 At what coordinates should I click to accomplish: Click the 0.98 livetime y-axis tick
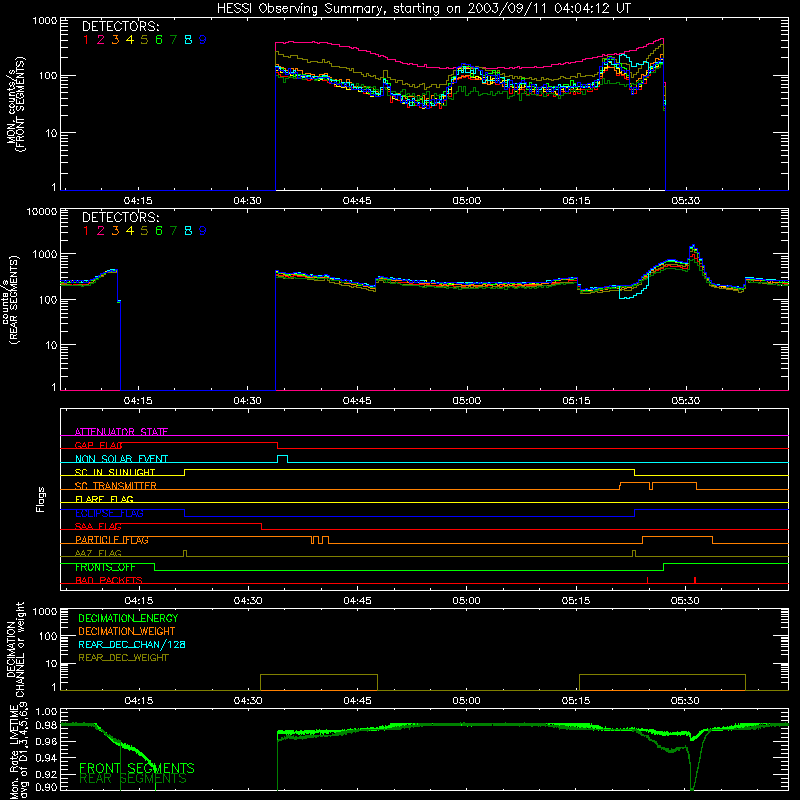coord(47,726)
